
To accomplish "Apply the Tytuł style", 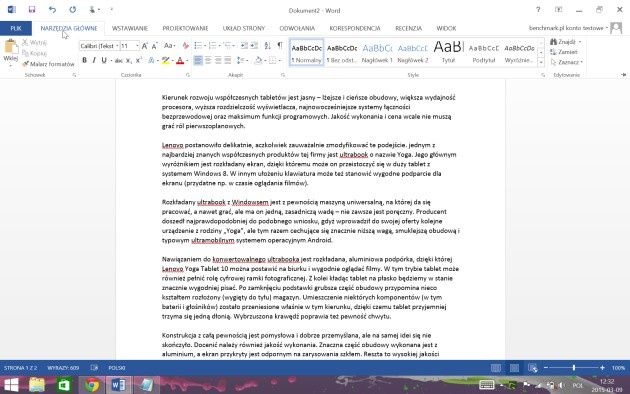I will [x=448, y=52].
